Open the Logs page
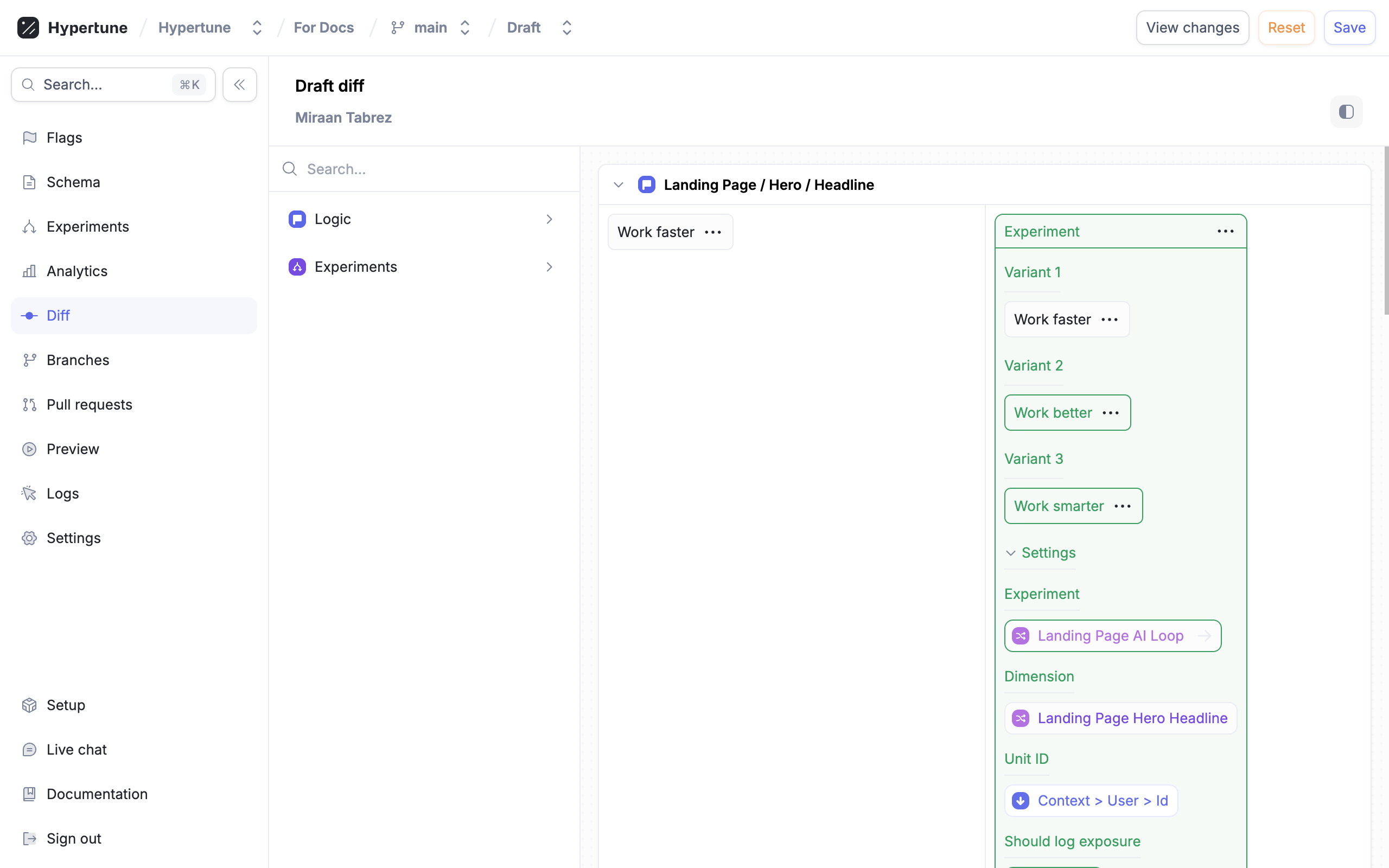The height and width of the screenshot is (868, 1389). 62,494
